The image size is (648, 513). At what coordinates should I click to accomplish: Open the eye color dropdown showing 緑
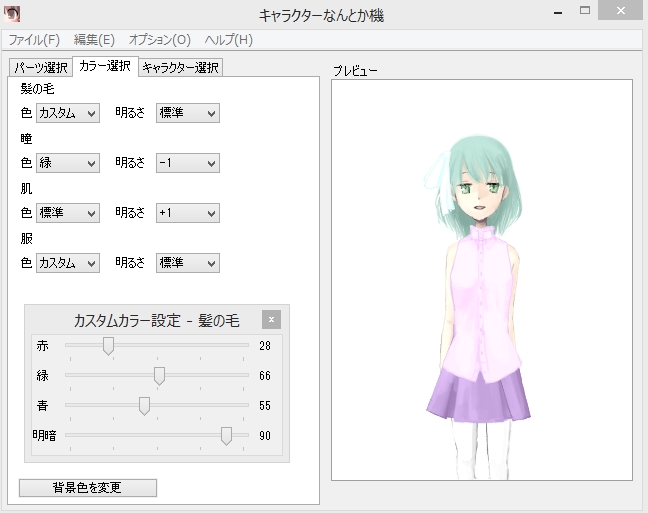click(x=68, y=163)
